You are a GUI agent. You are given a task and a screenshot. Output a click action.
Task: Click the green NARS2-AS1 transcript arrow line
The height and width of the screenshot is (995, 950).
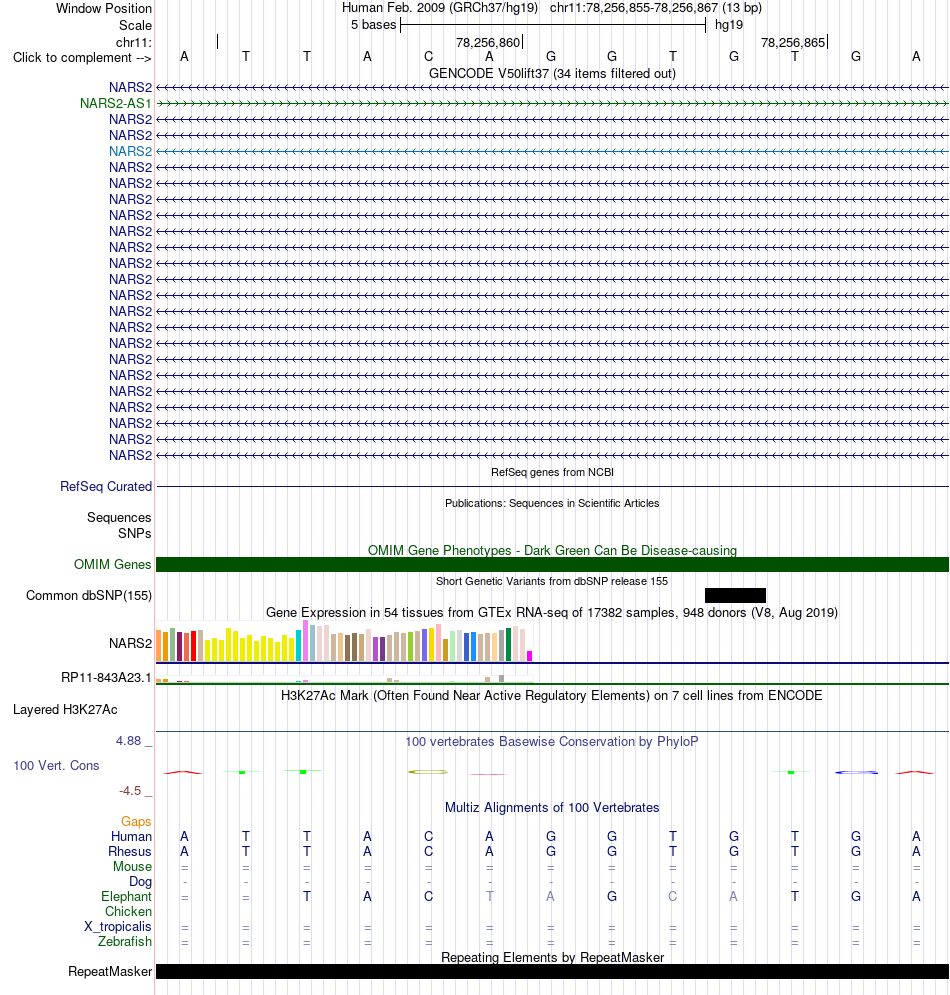pos(552,103)
